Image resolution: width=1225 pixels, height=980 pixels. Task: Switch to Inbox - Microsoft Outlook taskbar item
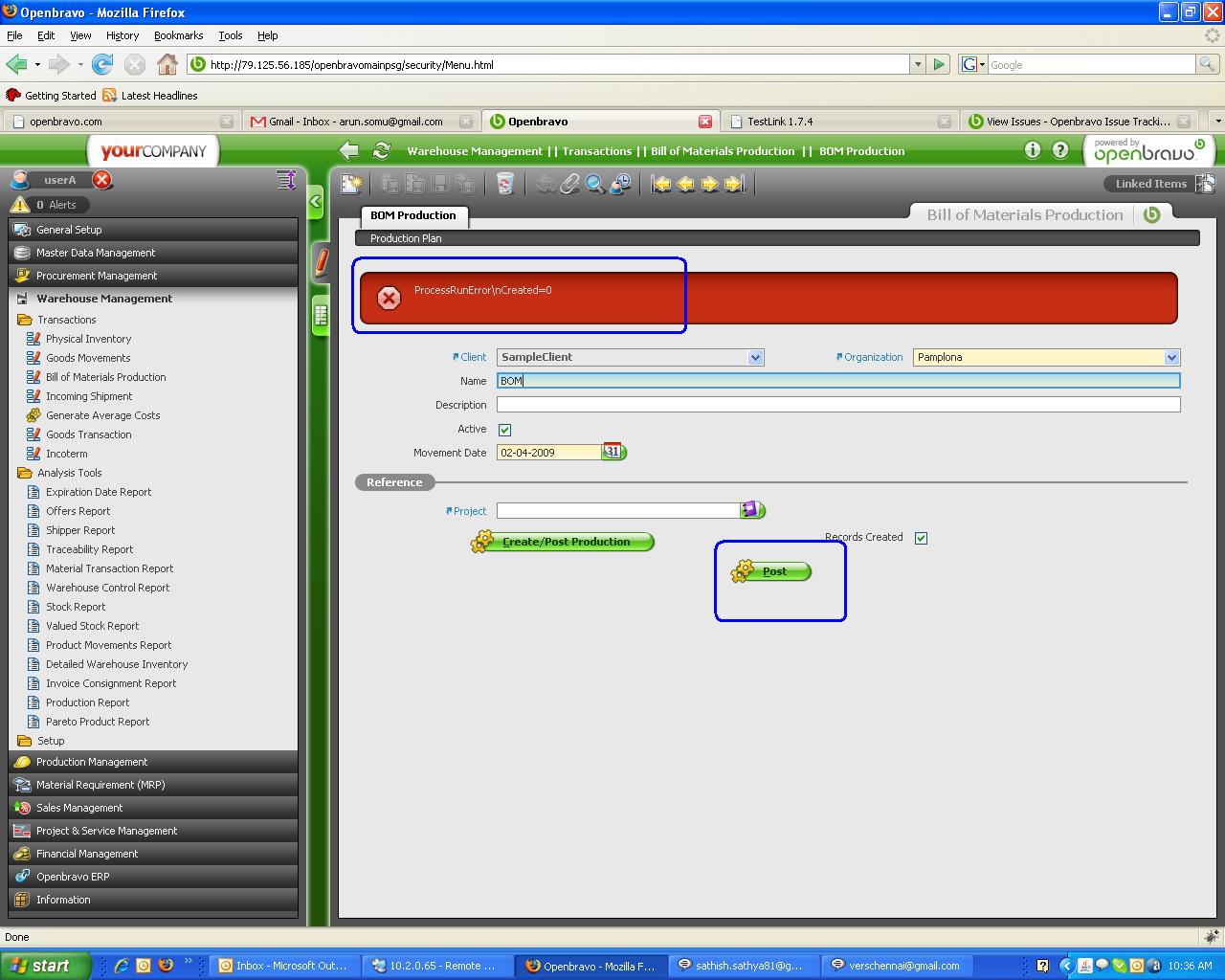[x=285, y=966]
